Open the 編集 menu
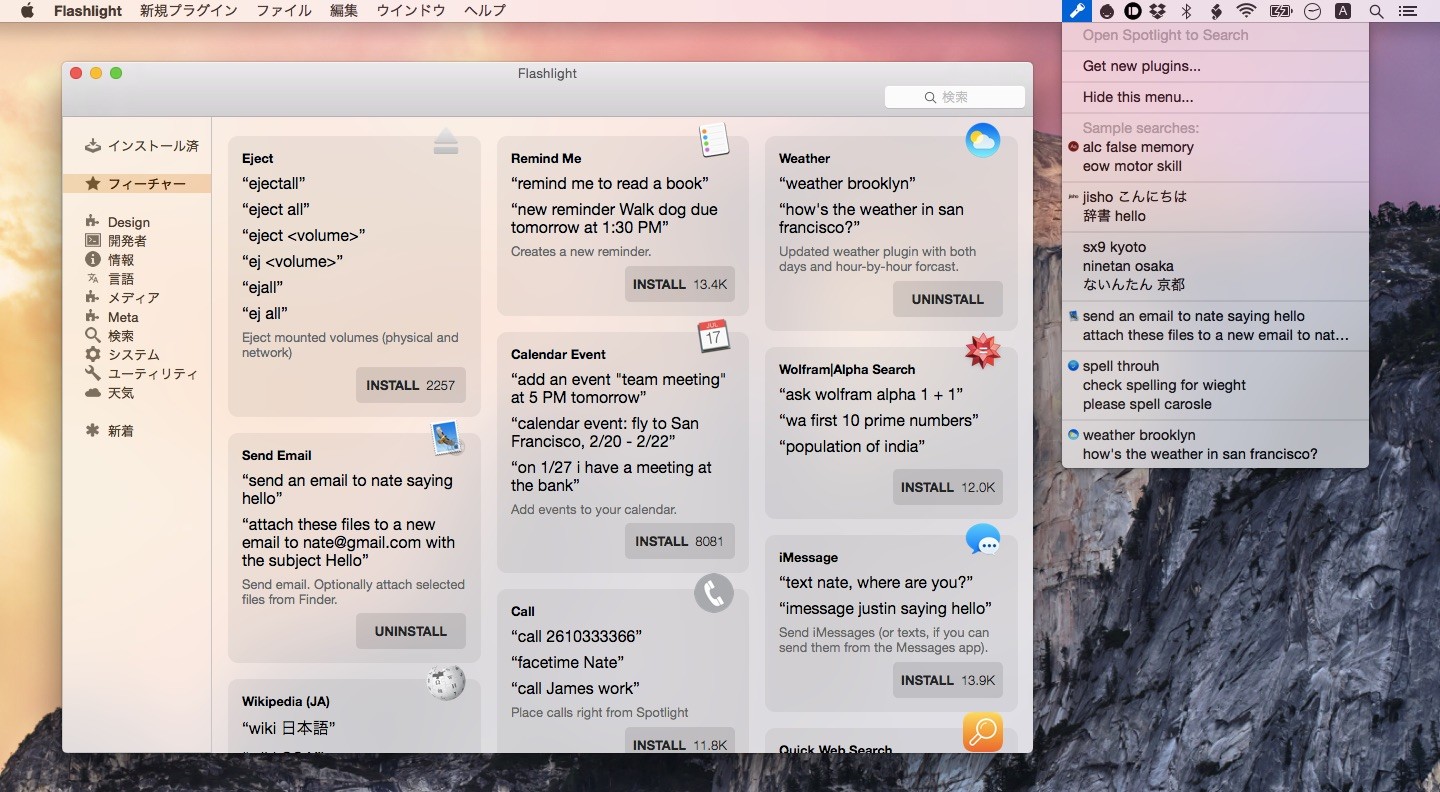The image size is (1440, 792). pos(344,11)
